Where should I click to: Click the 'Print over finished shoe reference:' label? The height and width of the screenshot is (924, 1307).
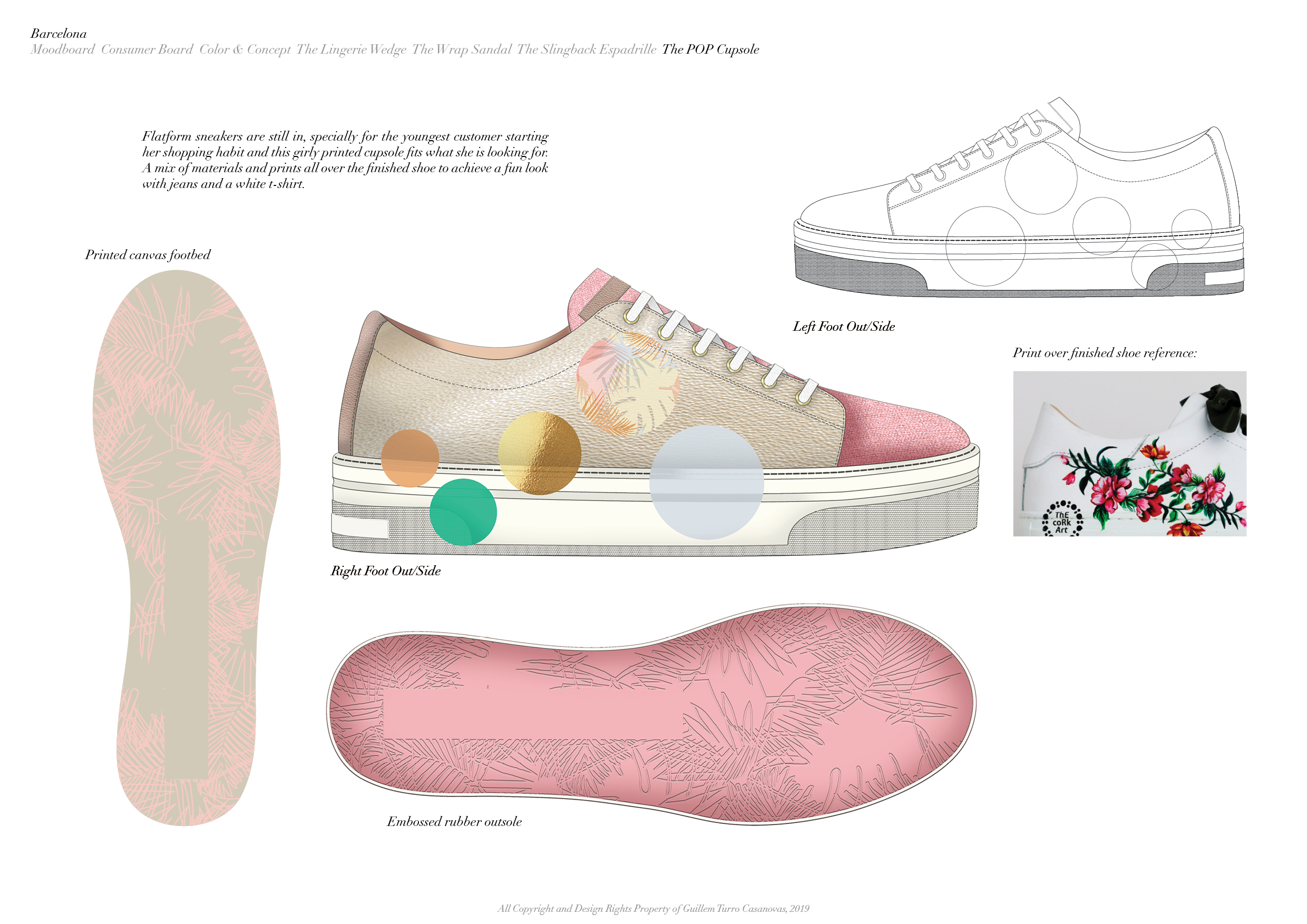(x=1104, y=353)
